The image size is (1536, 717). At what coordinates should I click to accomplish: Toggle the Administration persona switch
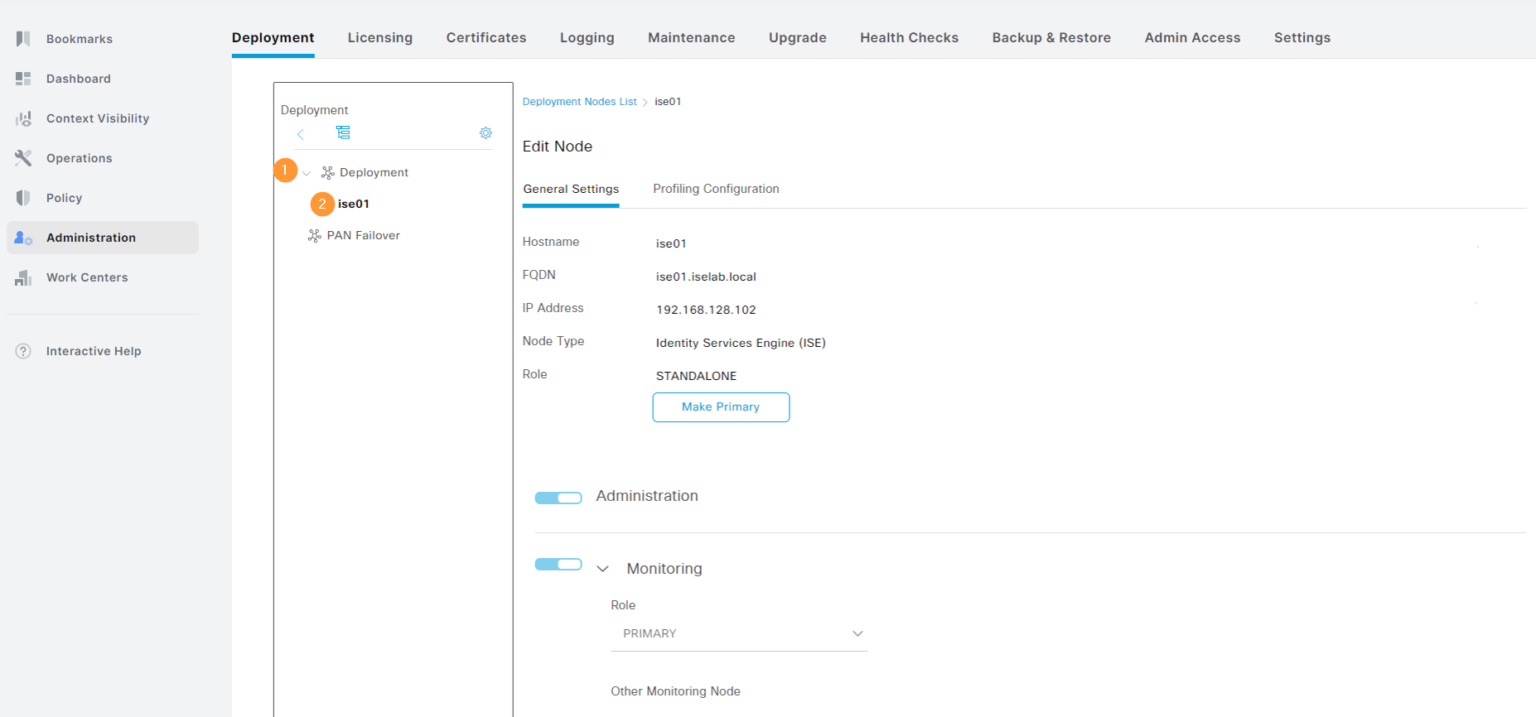click(558, 497)
